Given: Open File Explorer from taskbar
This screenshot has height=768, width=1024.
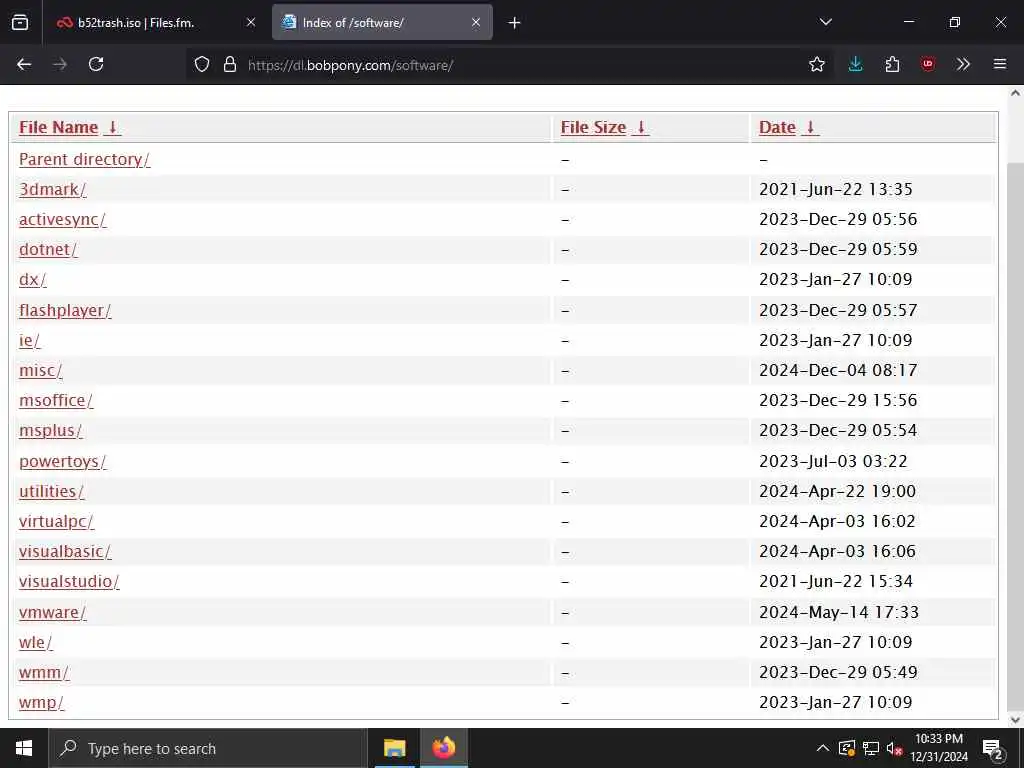Looking at the screenshot, I should pos(394,748).
